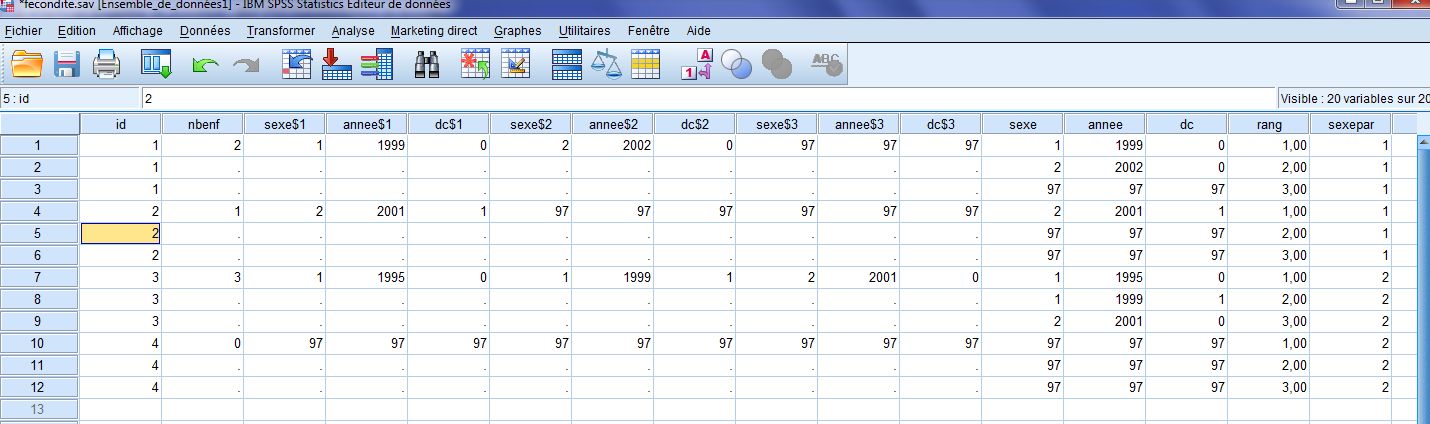Insert cases using the toolbar icon

(x=476, y=65)
